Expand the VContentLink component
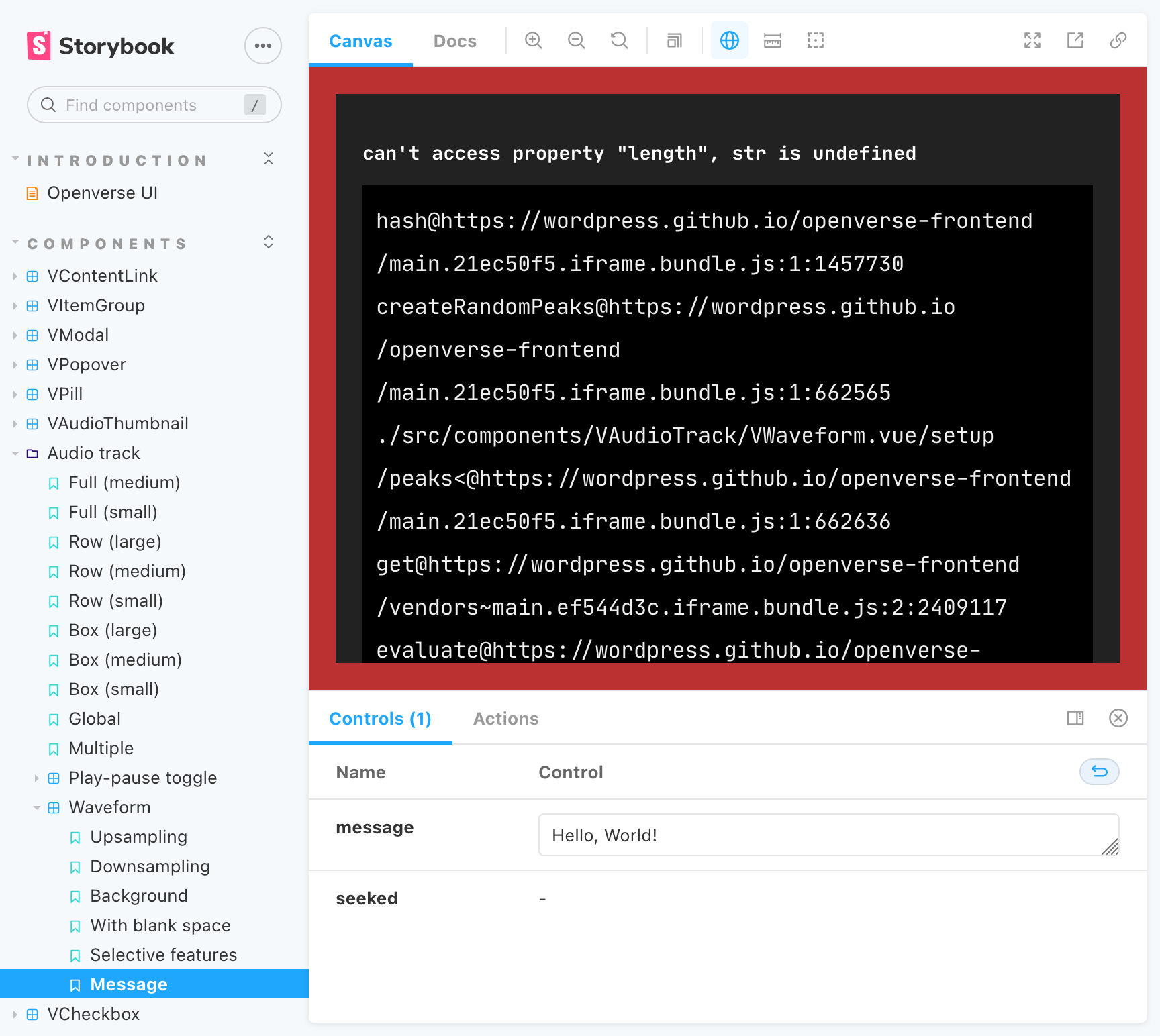The width and height of the screenshot is (1160, 1036). pyautogui.click(x=102, y=276)
